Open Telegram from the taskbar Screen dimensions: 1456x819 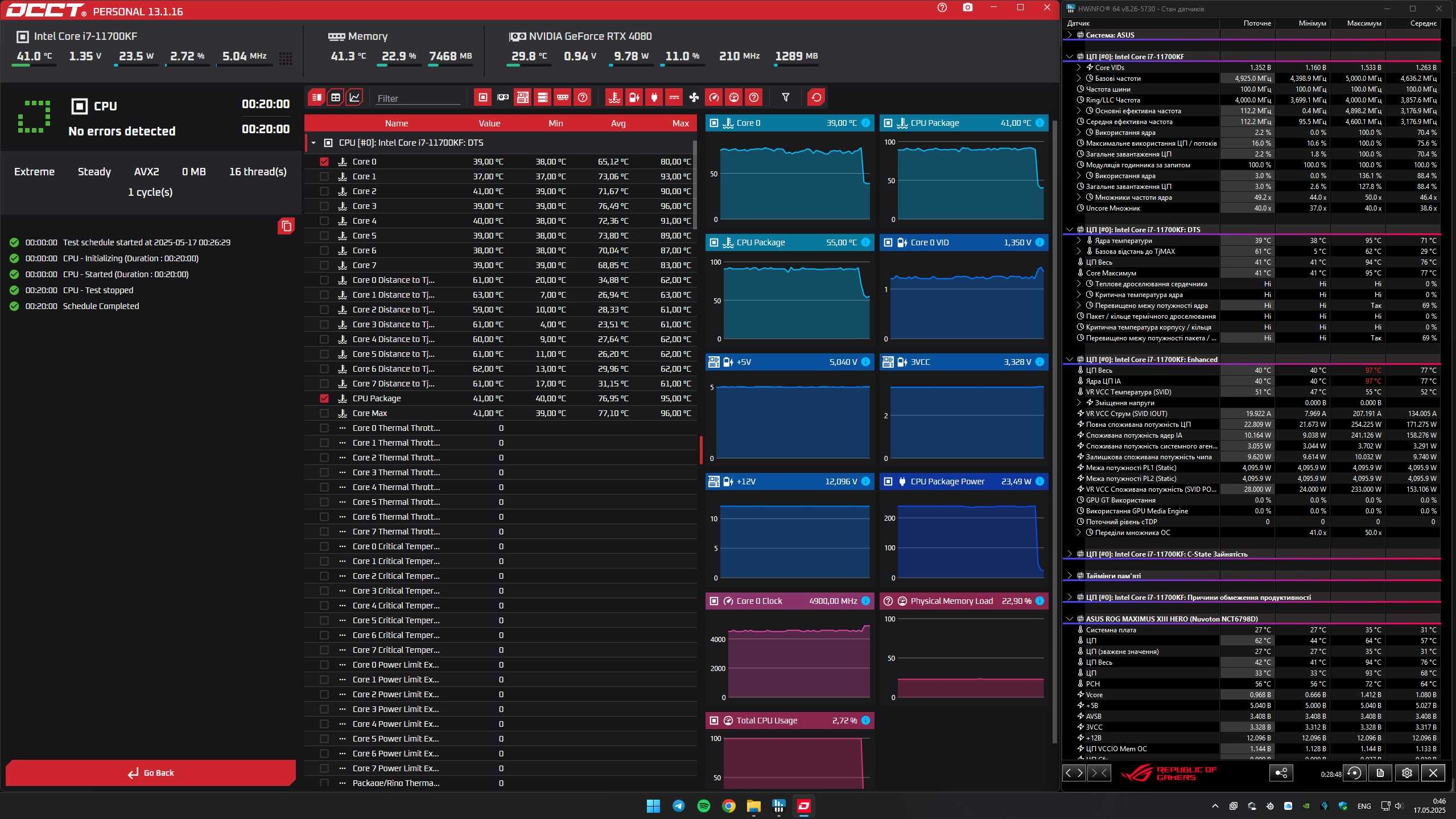tap(678, 806)
